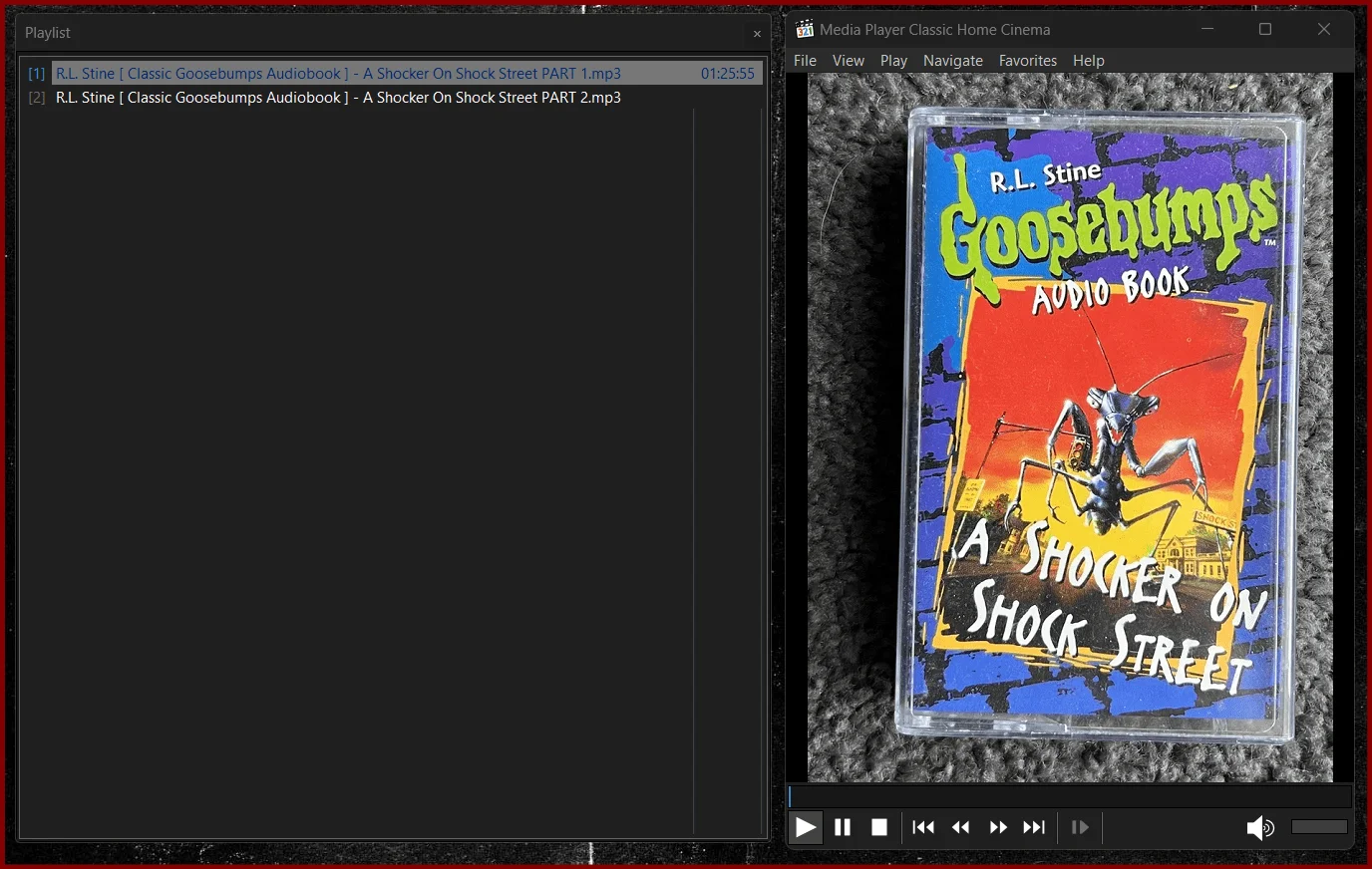The width and height of the screenshot is (1372, 869).
Task: Click the [2] index of second track
Action: tap(37, 98)
